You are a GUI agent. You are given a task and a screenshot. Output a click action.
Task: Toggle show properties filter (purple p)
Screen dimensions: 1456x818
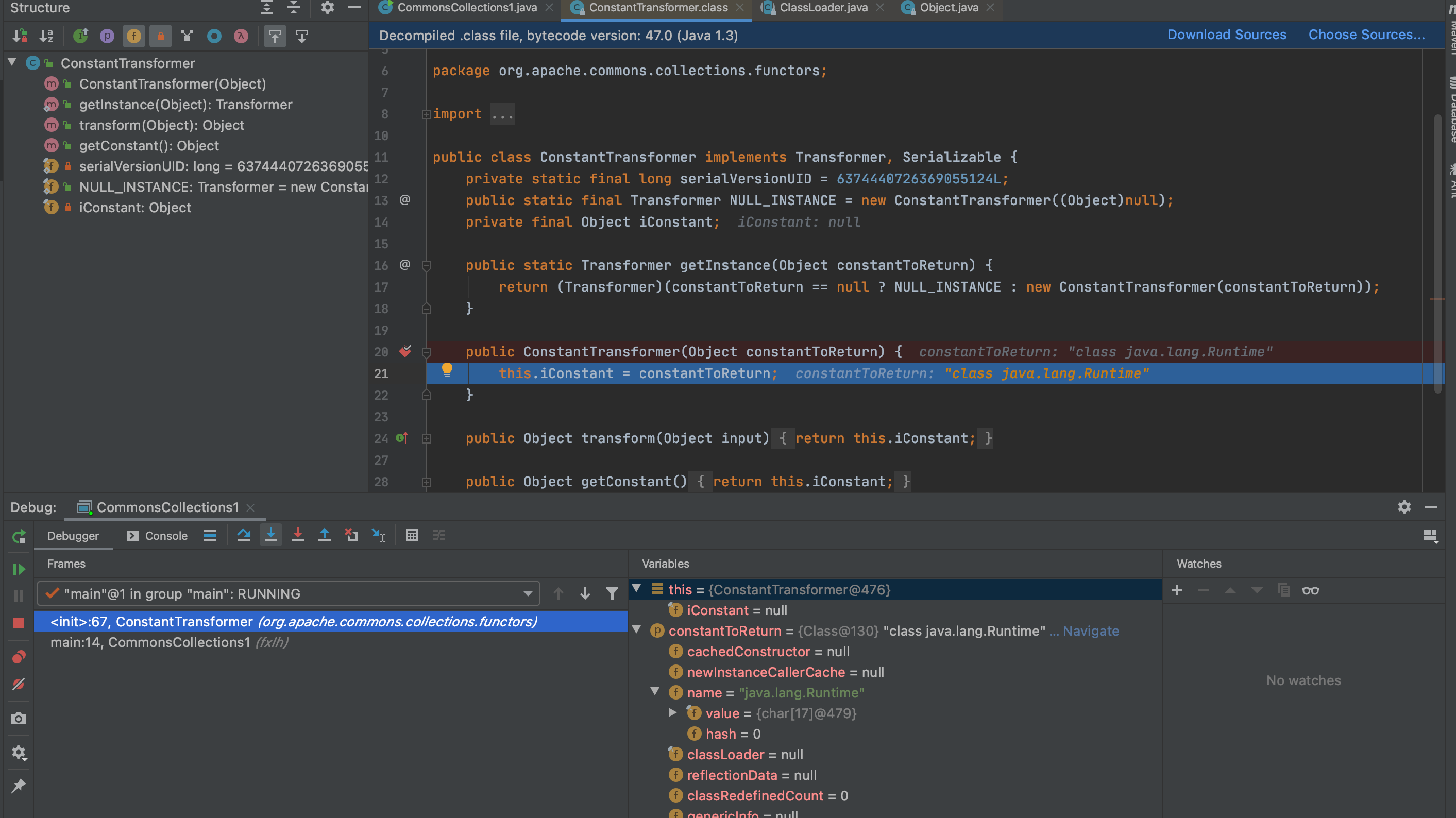(107, 36)
